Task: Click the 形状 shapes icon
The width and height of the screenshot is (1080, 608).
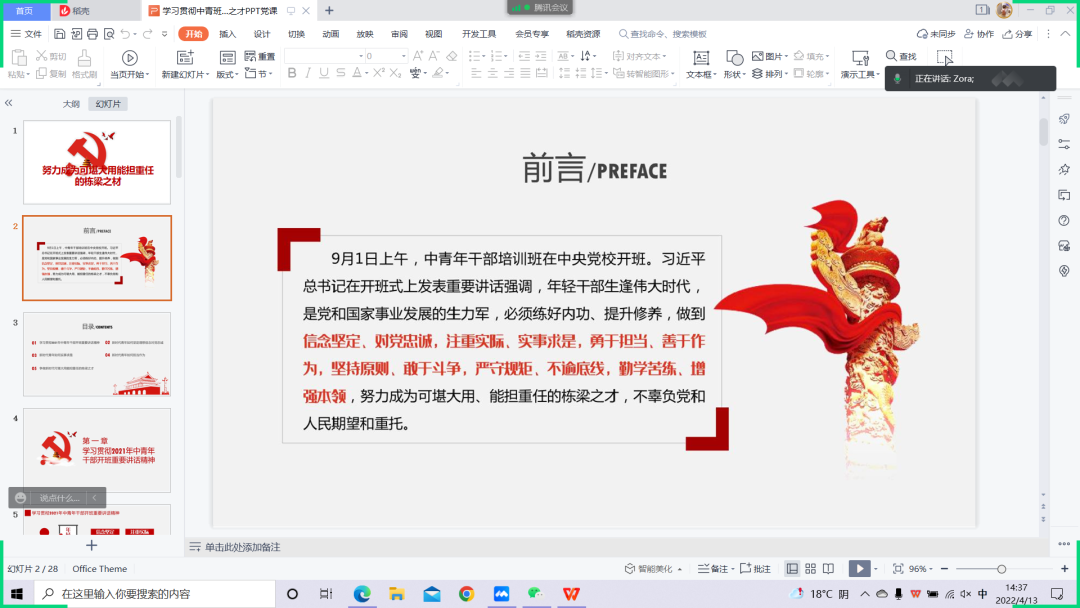Action: pyautogui.click(x=734, y=58)
